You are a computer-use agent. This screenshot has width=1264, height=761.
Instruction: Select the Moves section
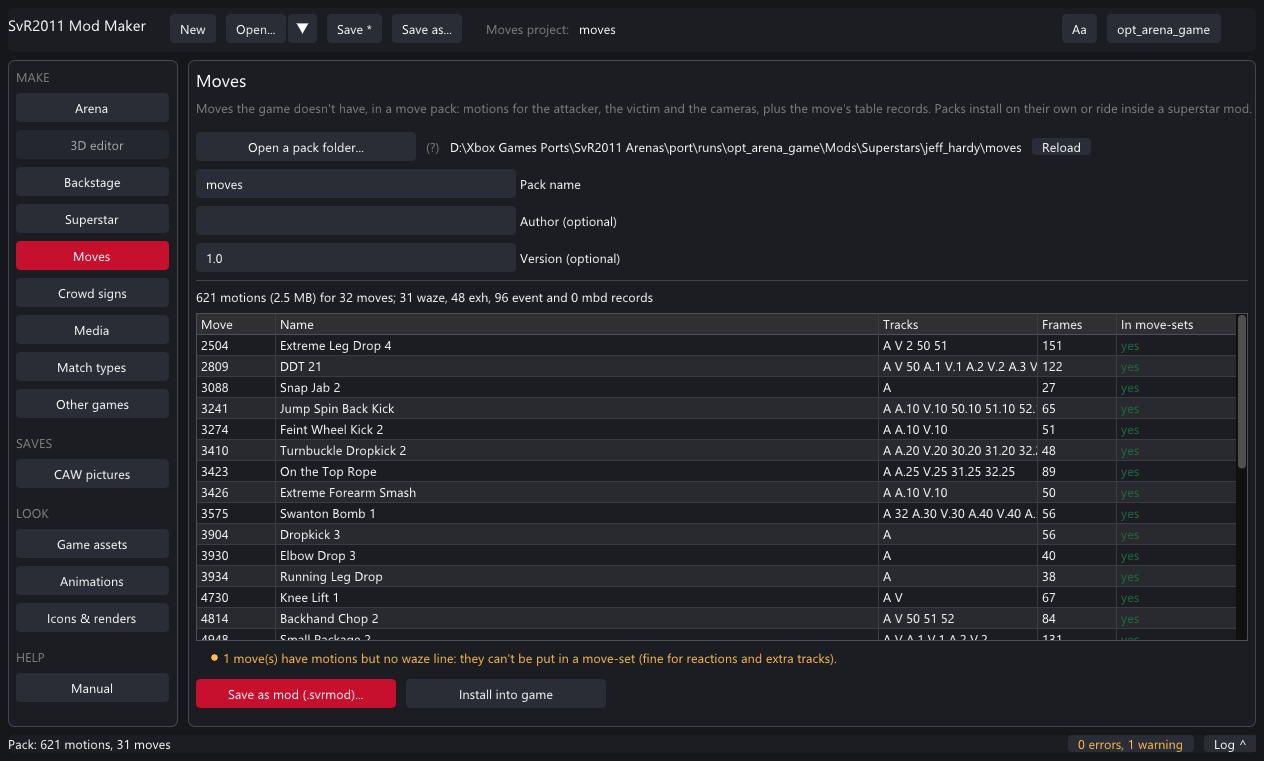[92, 256]
